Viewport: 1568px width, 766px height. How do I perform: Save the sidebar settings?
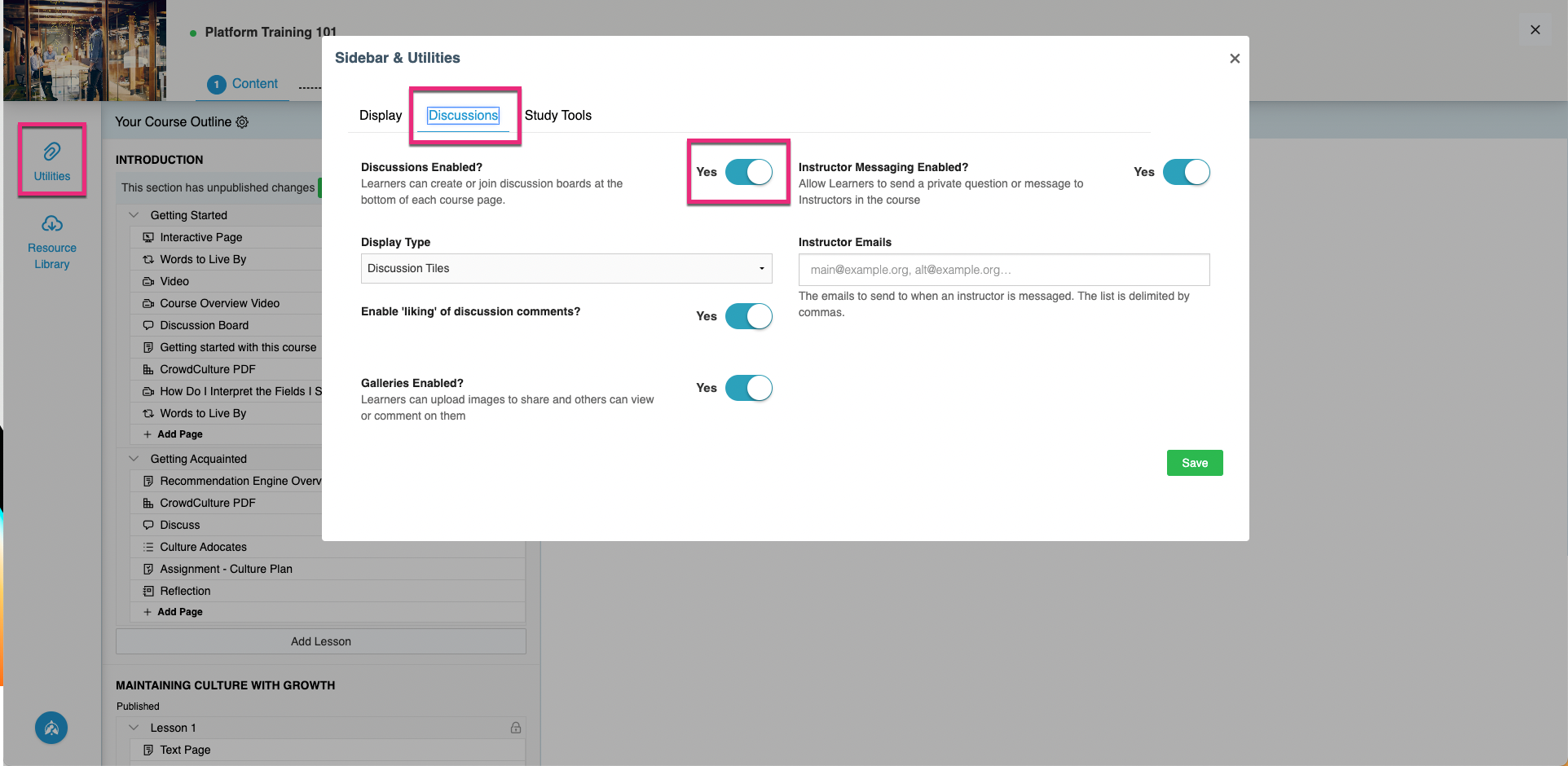tap(1194, 462)
